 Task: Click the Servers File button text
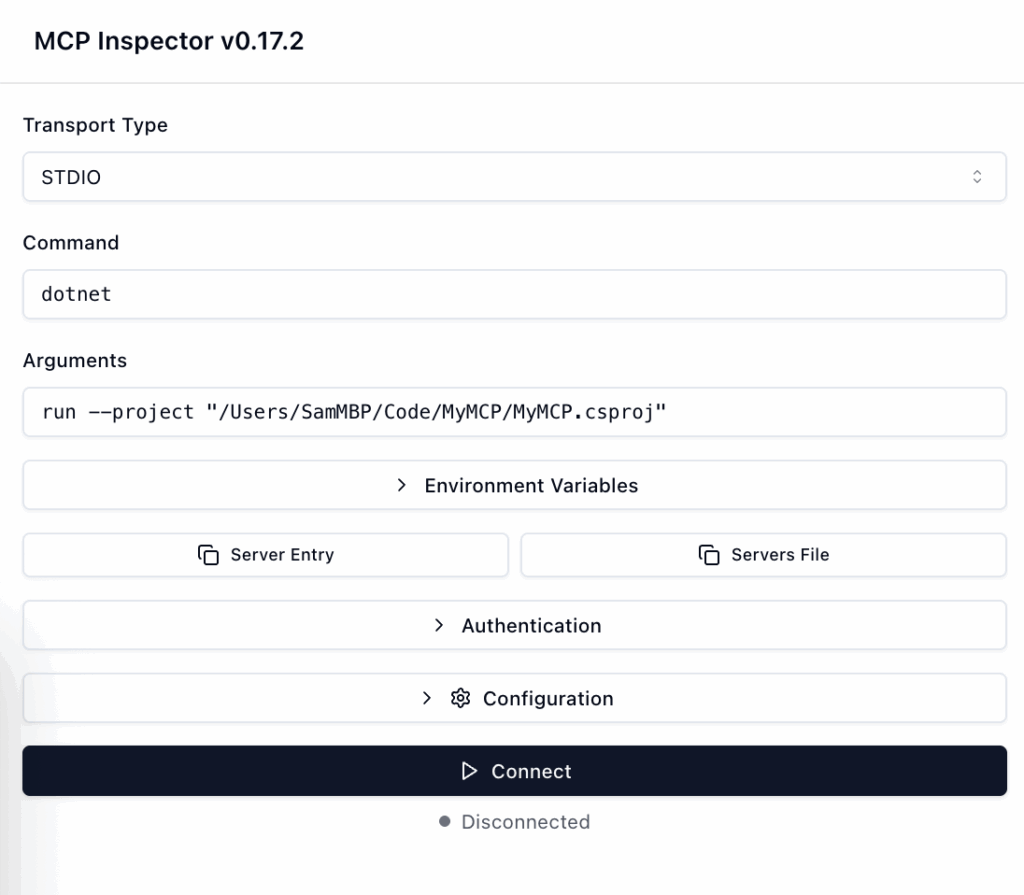tap(780, 555)
